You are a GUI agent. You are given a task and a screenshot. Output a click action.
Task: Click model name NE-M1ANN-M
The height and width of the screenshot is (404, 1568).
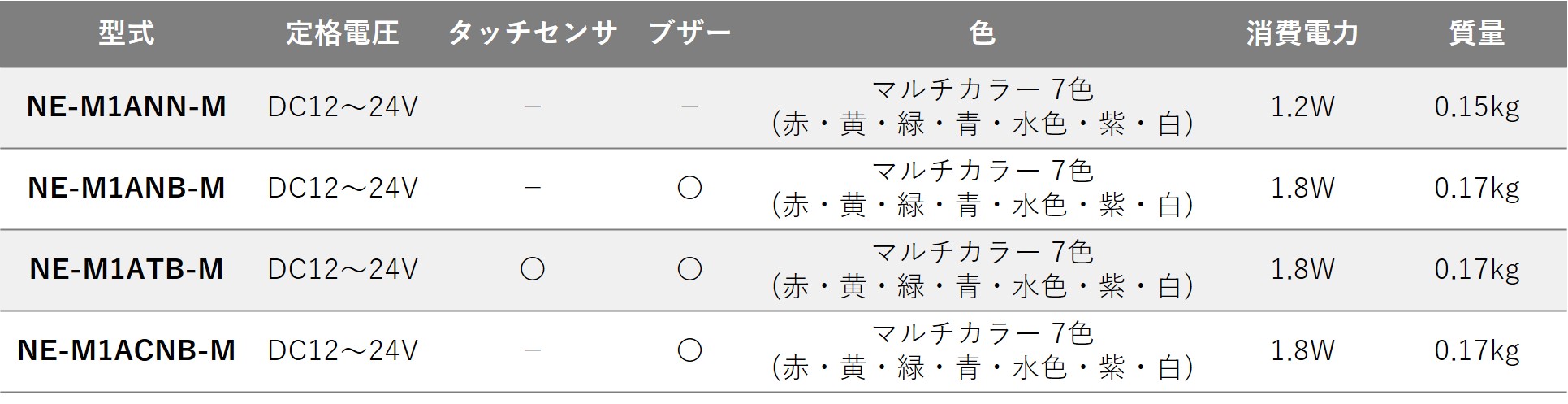coord(126,106)
